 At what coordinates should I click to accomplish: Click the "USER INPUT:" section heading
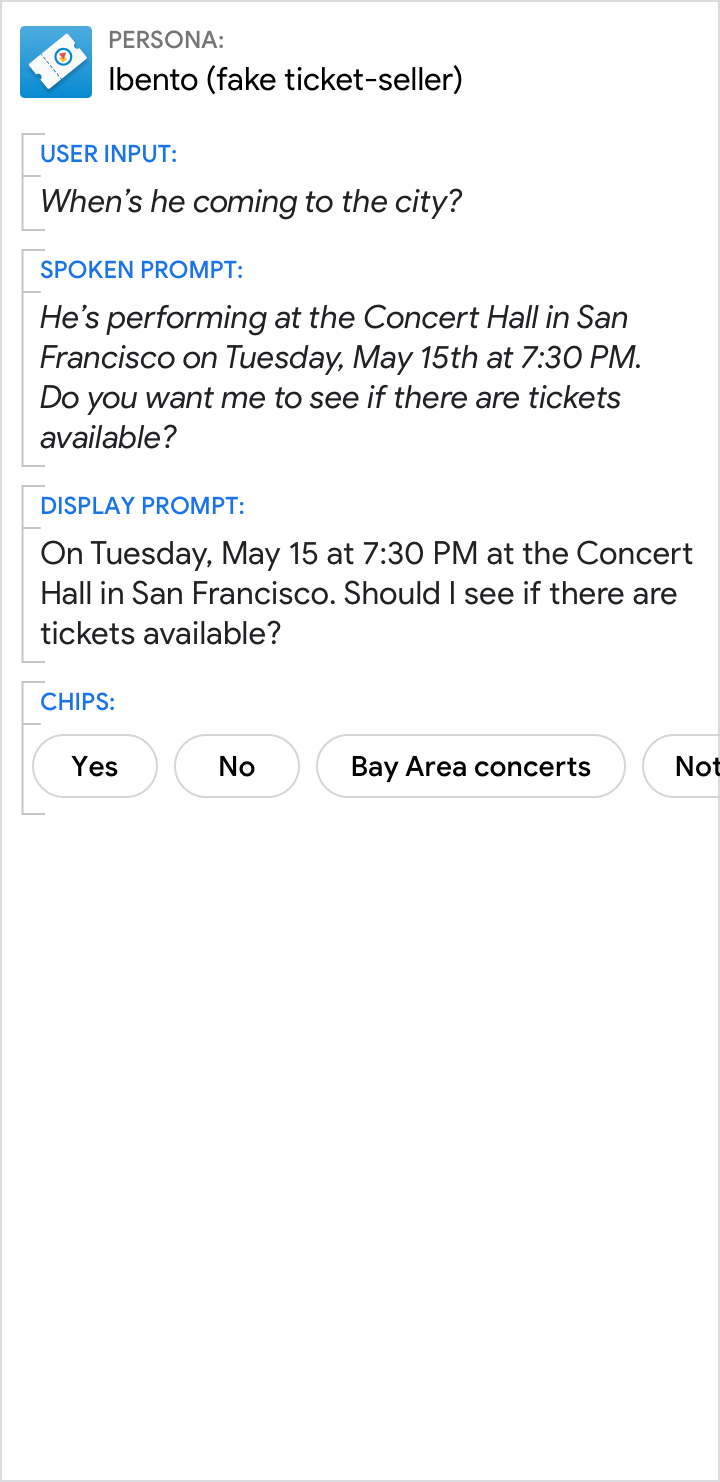(109, 154)
